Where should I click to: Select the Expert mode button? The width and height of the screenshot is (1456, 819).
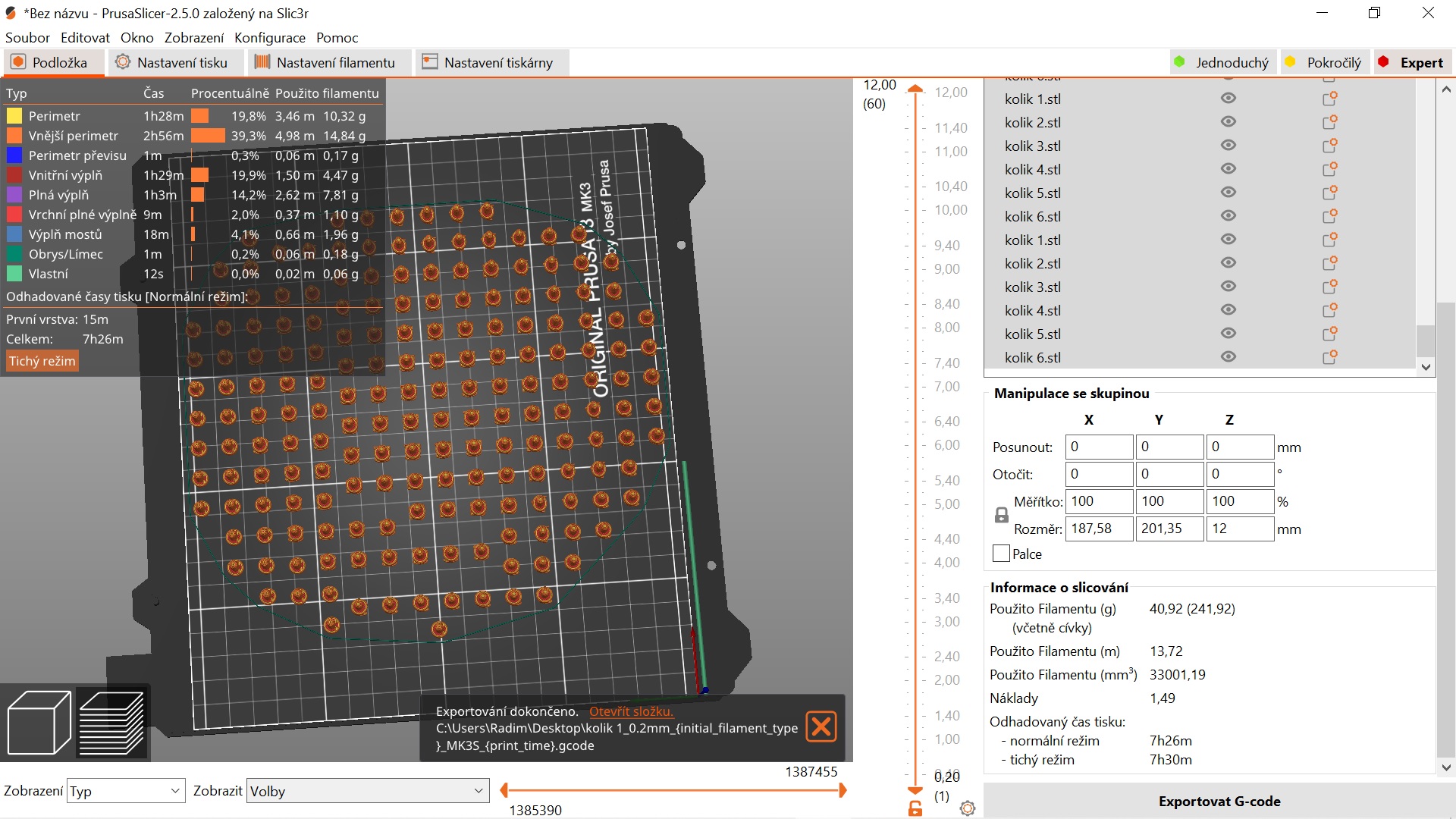(1410, 62)
